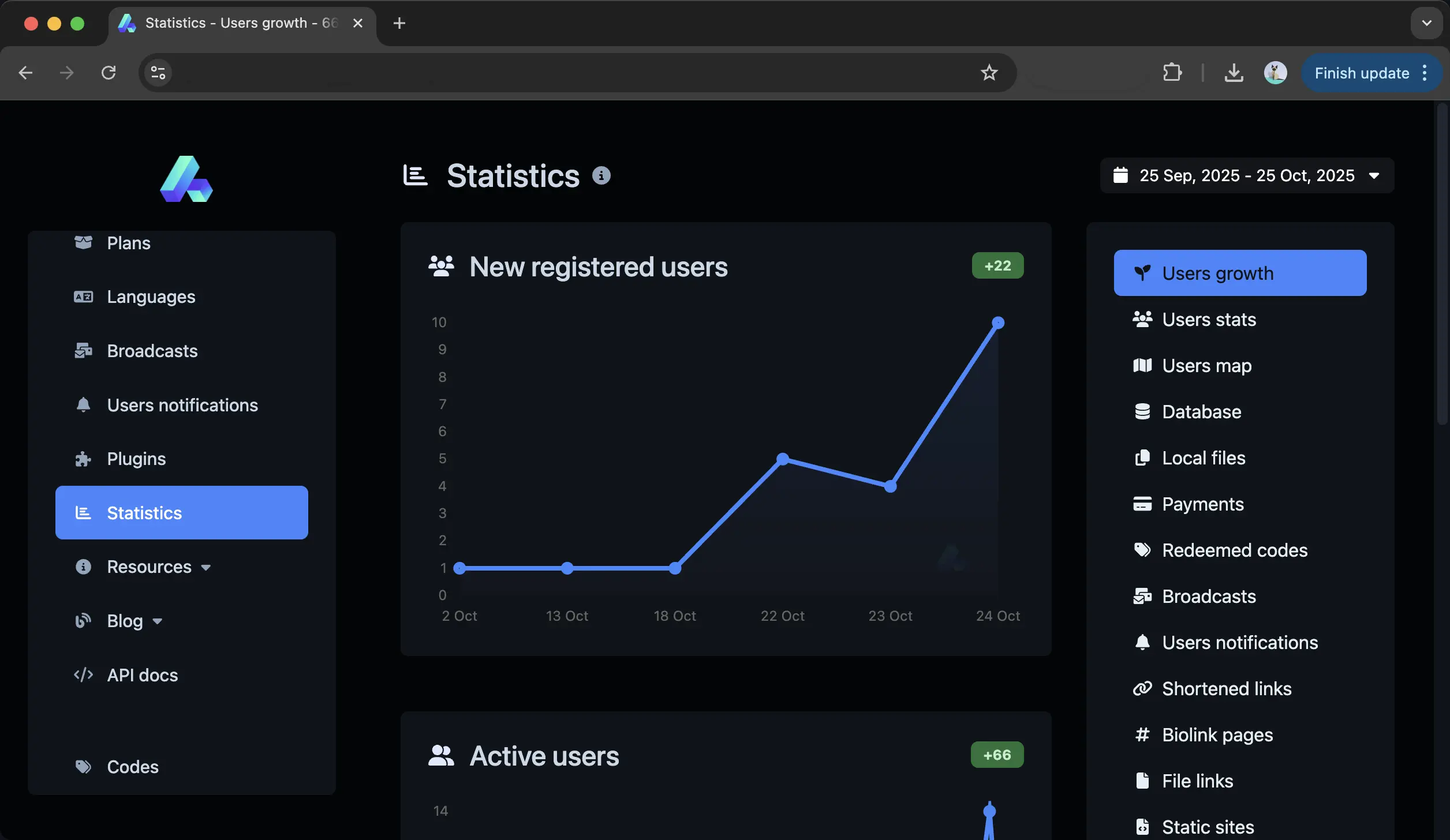Select the Plans sidebar icon
This screenshot has width=1450, height=840.
[83, 242]
